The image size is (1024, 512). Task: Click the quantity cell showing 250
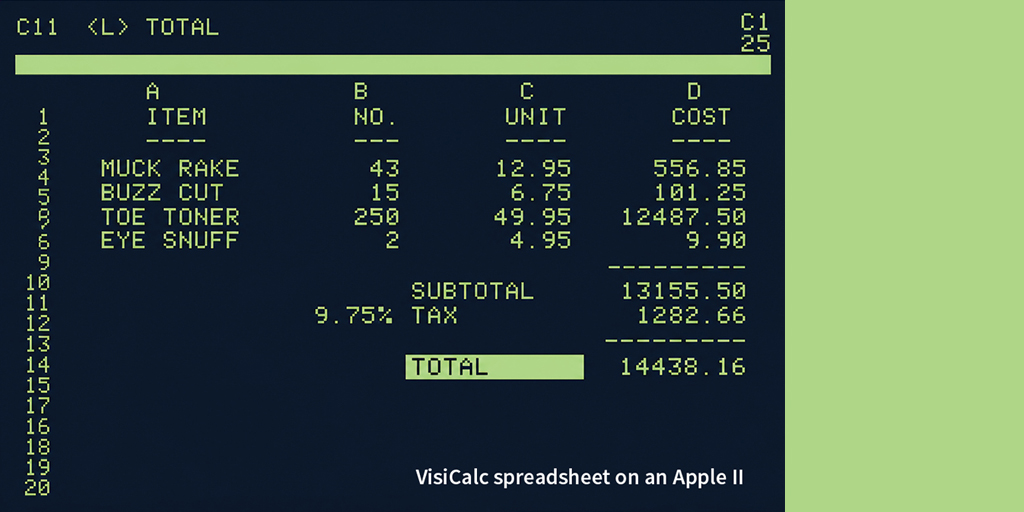click(376, 217)
